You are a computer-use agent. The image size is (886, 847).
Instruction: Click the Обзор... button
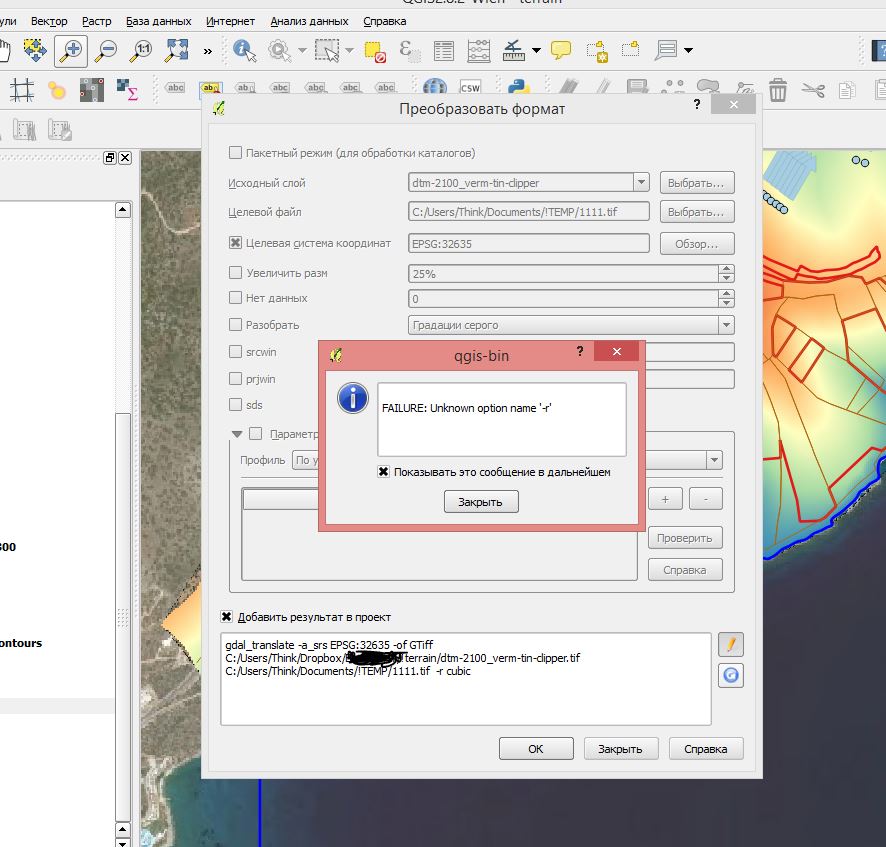(x=696, y=244)
